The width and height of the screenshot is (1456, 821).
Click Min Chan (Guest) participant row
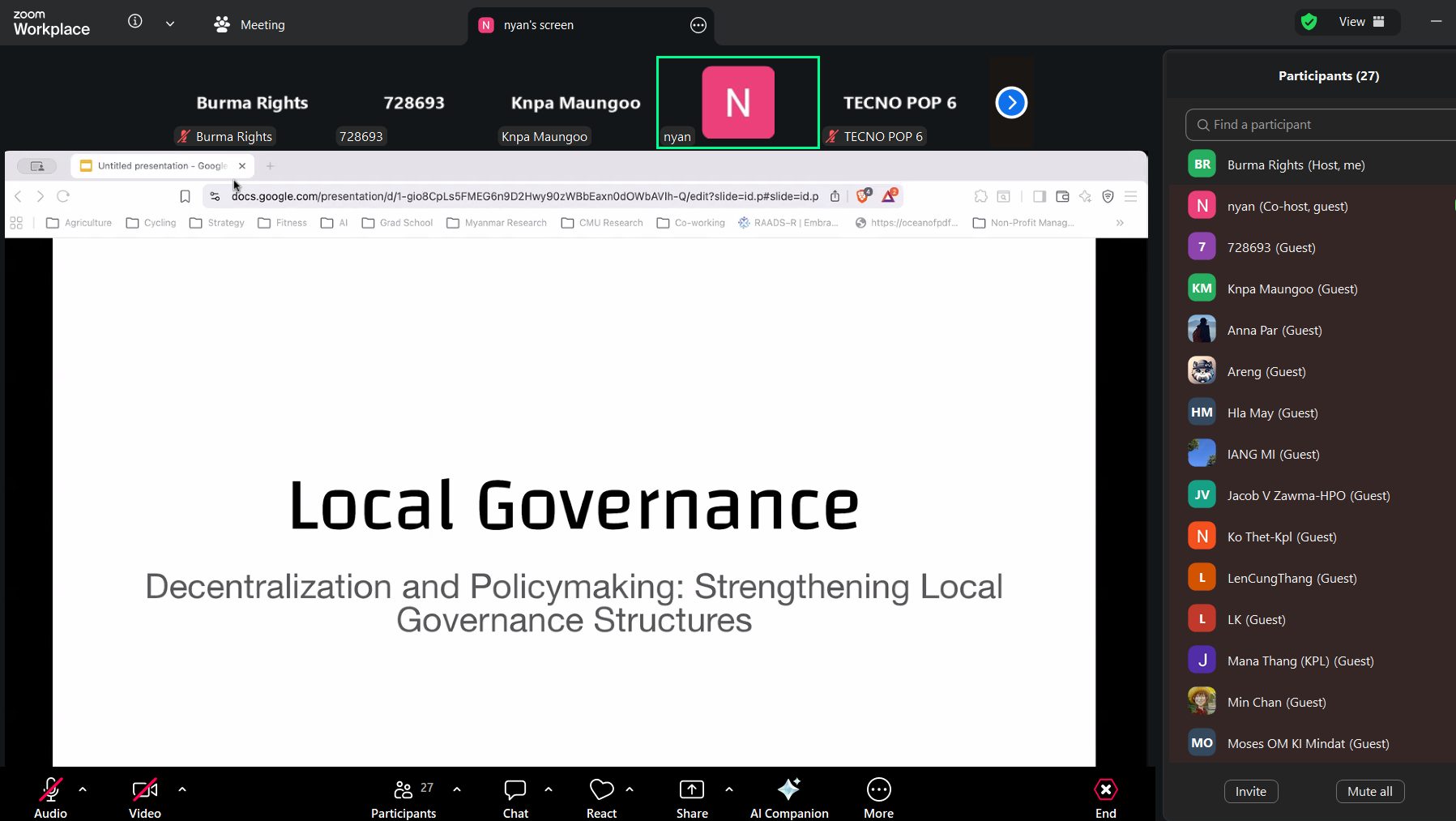coord(1313,702)
